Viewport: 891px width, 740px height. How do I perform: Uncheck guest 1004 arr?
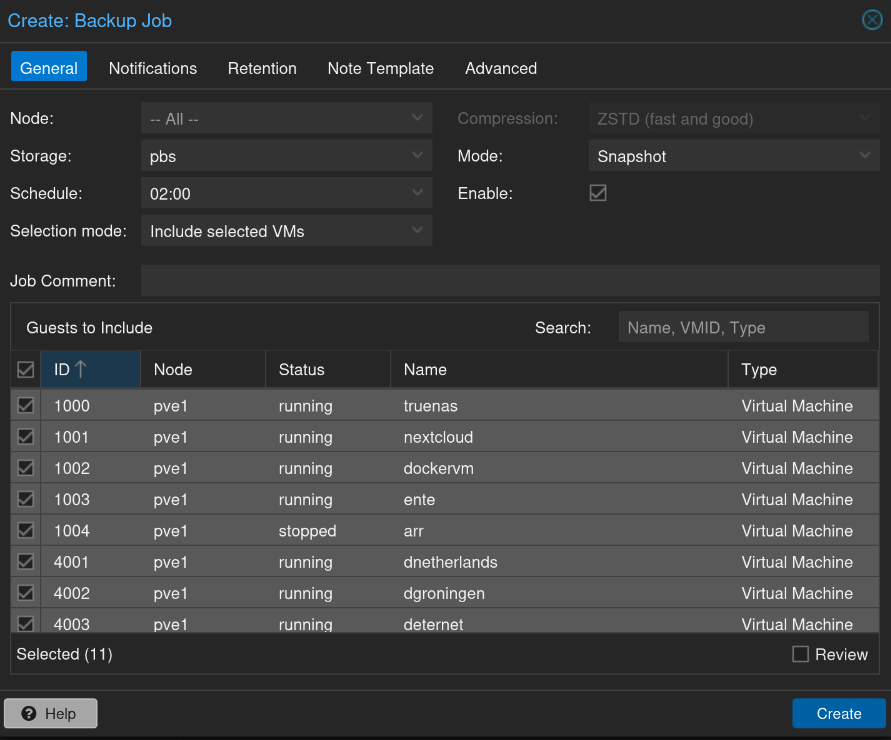pos(26,530)
